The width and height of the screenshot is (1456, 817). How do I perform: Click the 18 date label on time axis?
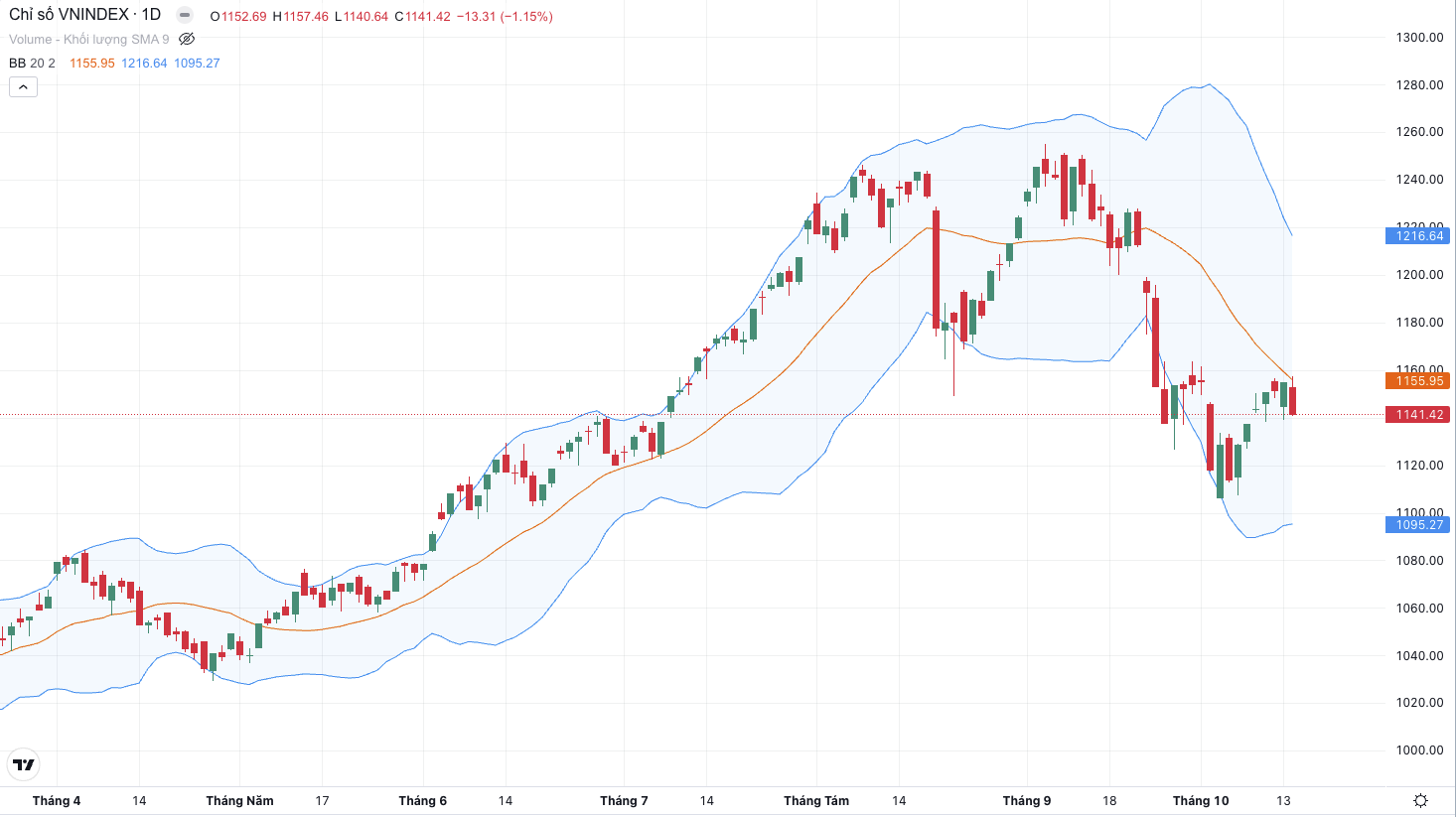[1109, 801]
